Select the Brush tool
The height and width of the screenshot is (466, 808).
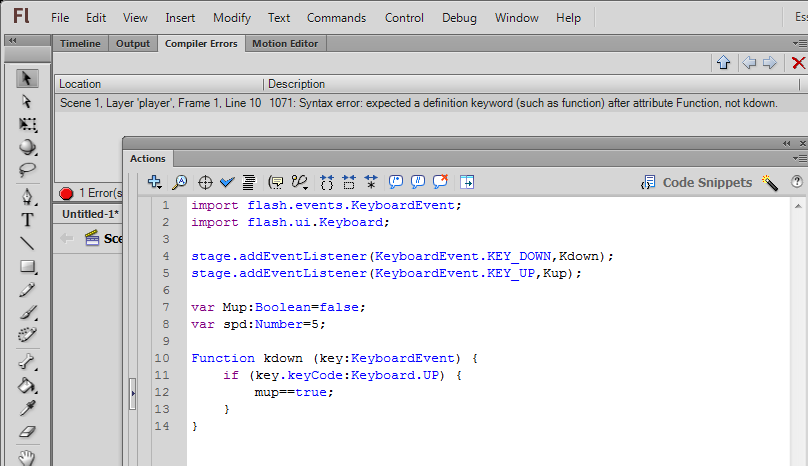(27, 312)
